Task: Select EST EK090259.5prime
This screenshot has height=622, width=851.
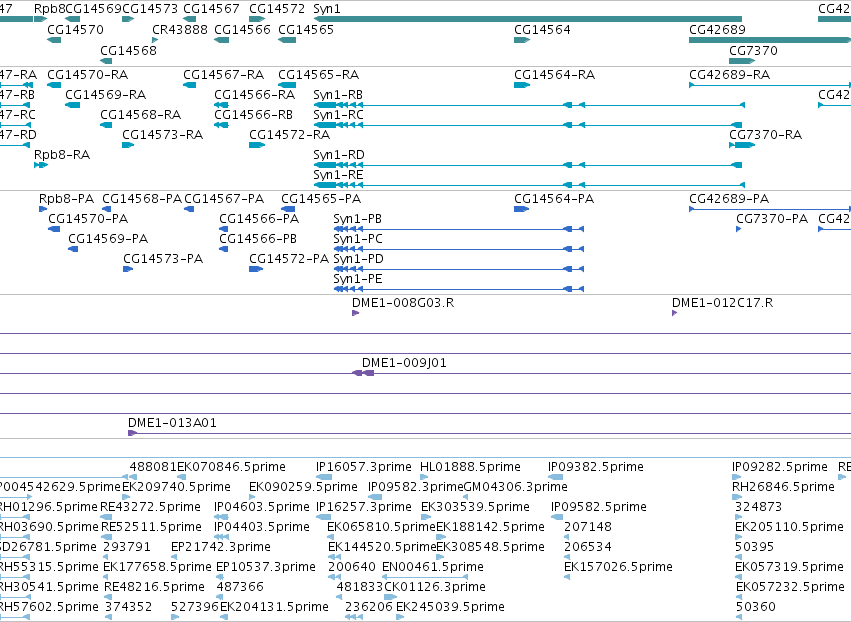Action: click(x=252, y=497)
